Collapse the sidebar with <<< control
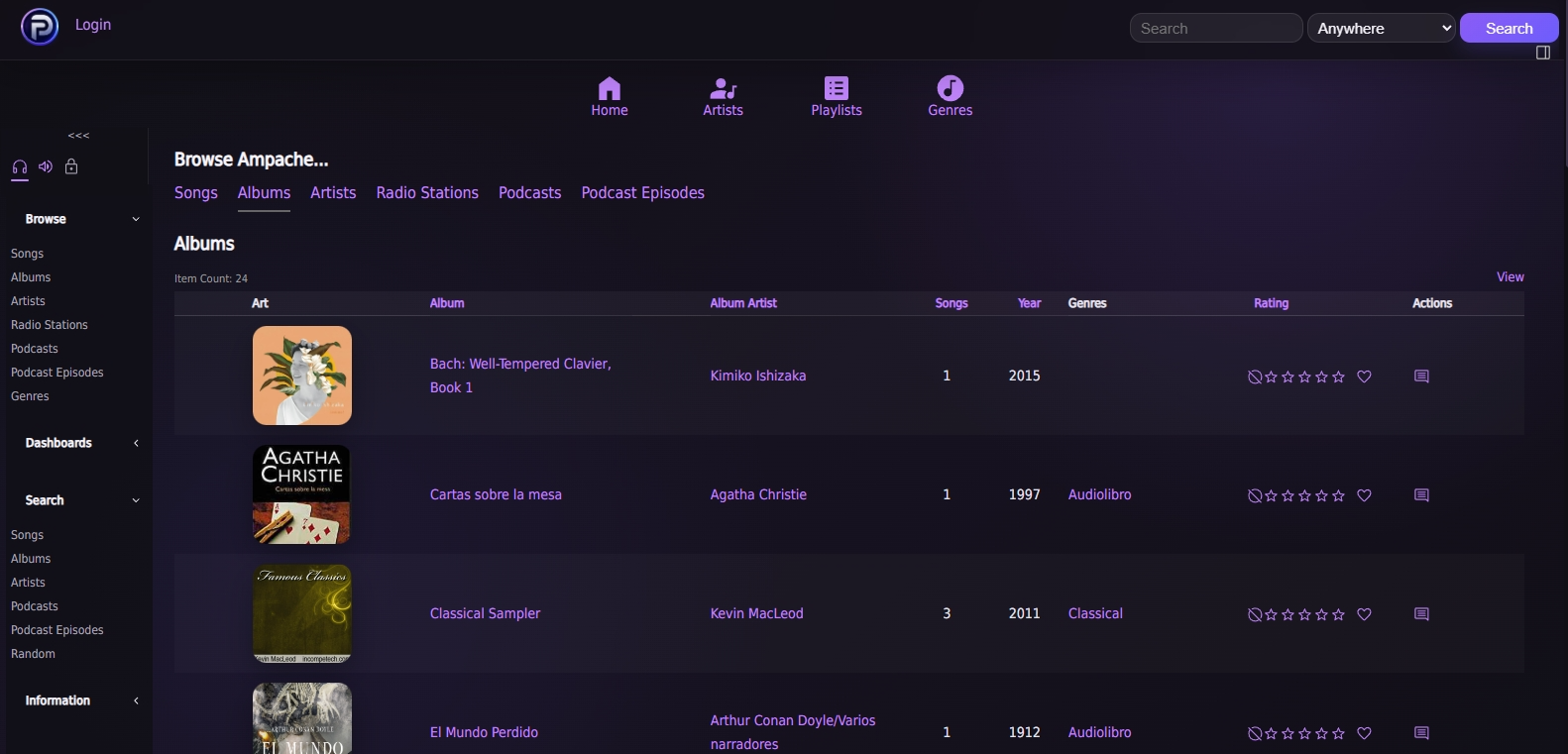The height and width of the screenshot is (754, 1568). point(78,136)
